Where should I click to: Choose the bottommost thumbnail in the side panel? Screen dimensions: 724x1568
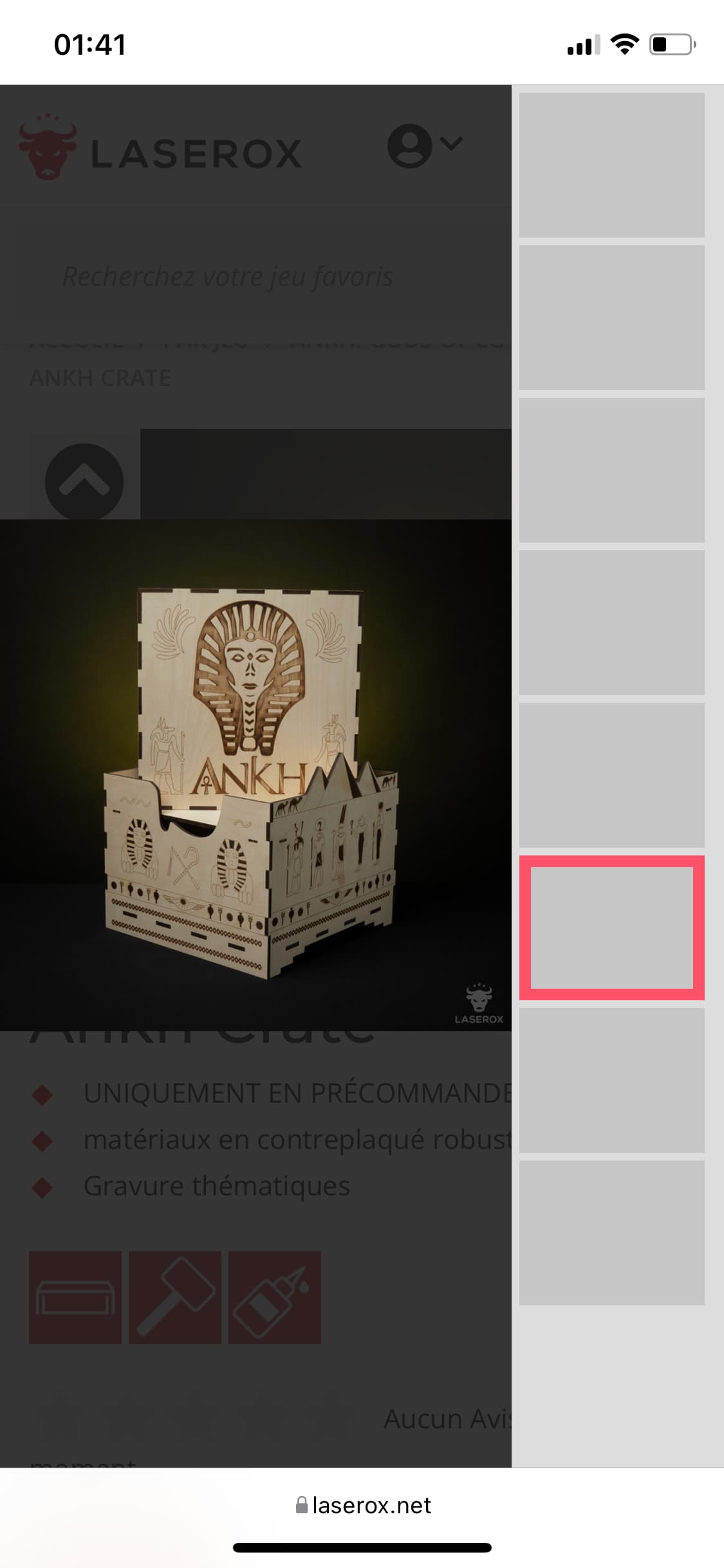[x=612, y=1233]
